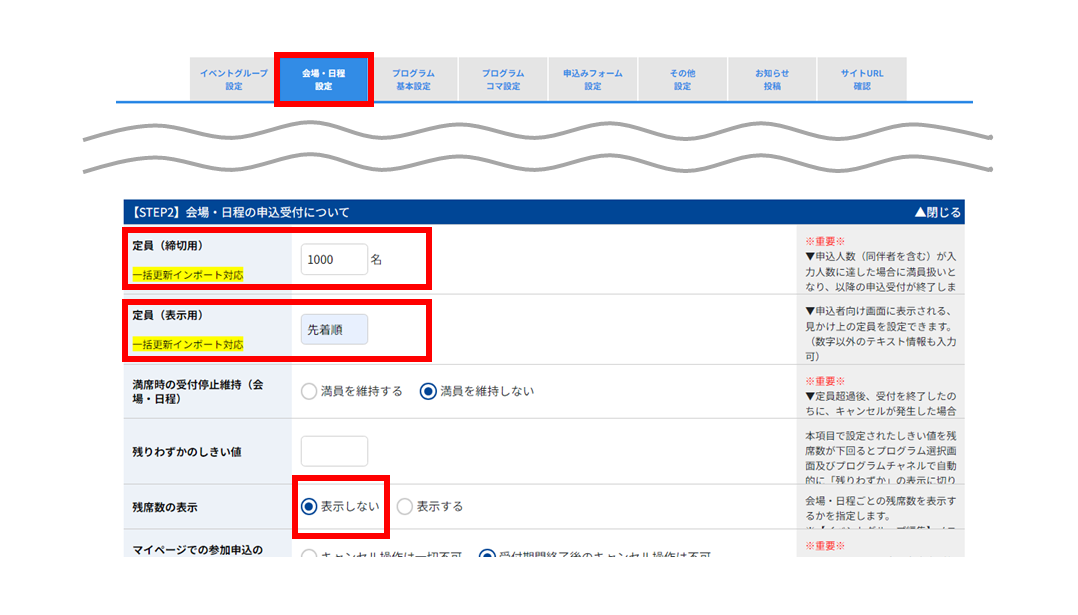Click the ※重要※ note beside 満席時の受付停止維持
The width and height of the screenshot is (1078, 615).
[825, 381]
